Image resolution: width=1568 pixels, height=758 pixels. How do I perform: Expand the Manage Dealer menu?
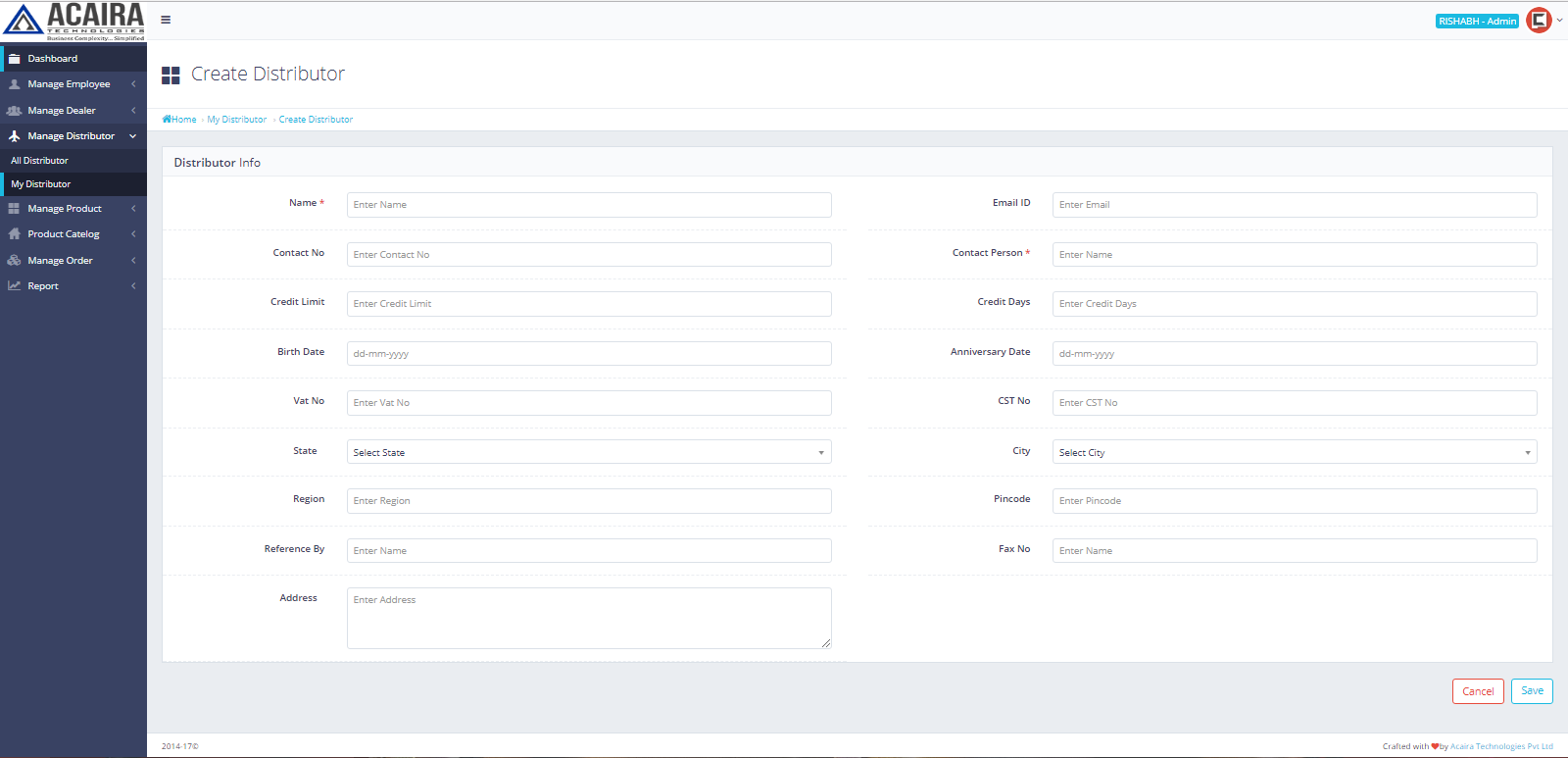click(132, 111)
